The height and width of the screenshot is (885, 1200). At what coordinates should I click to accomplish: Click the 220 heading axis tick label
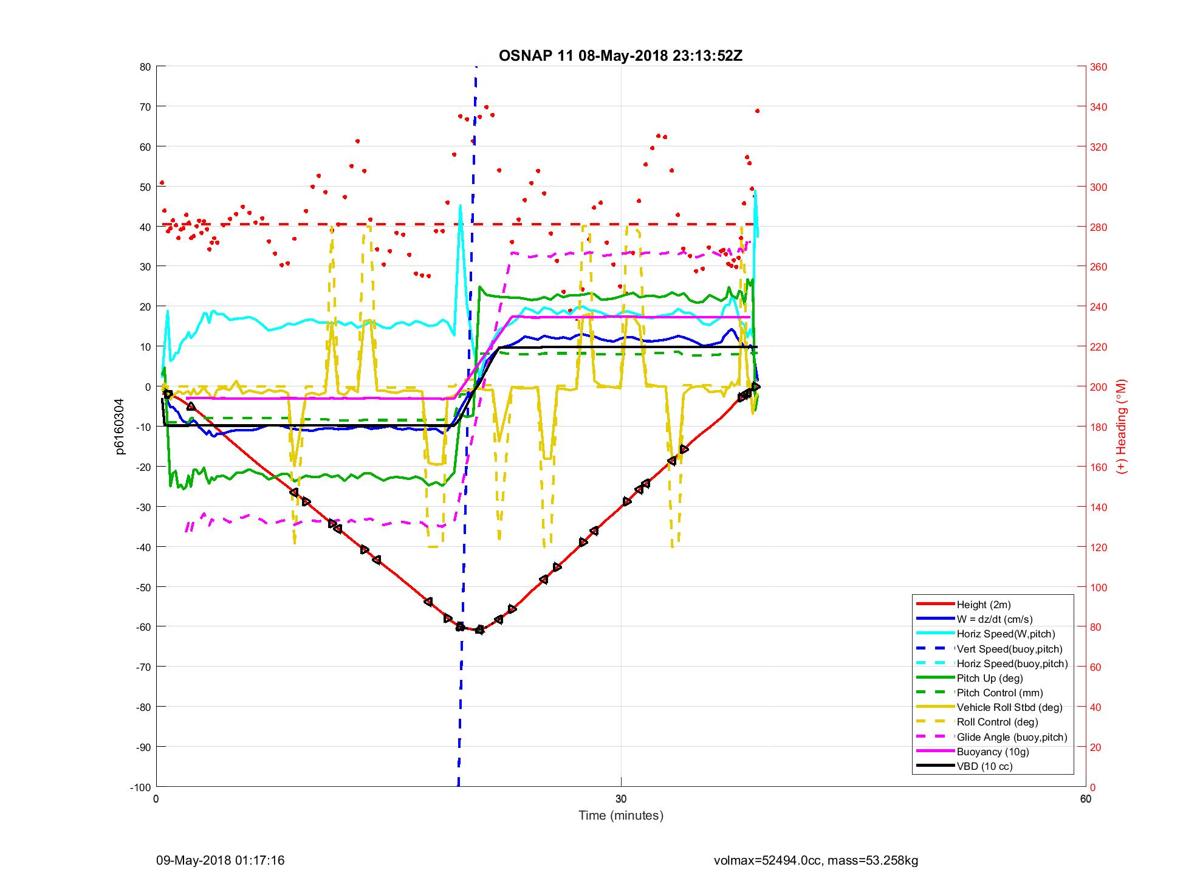click(x=1100, y=347)
